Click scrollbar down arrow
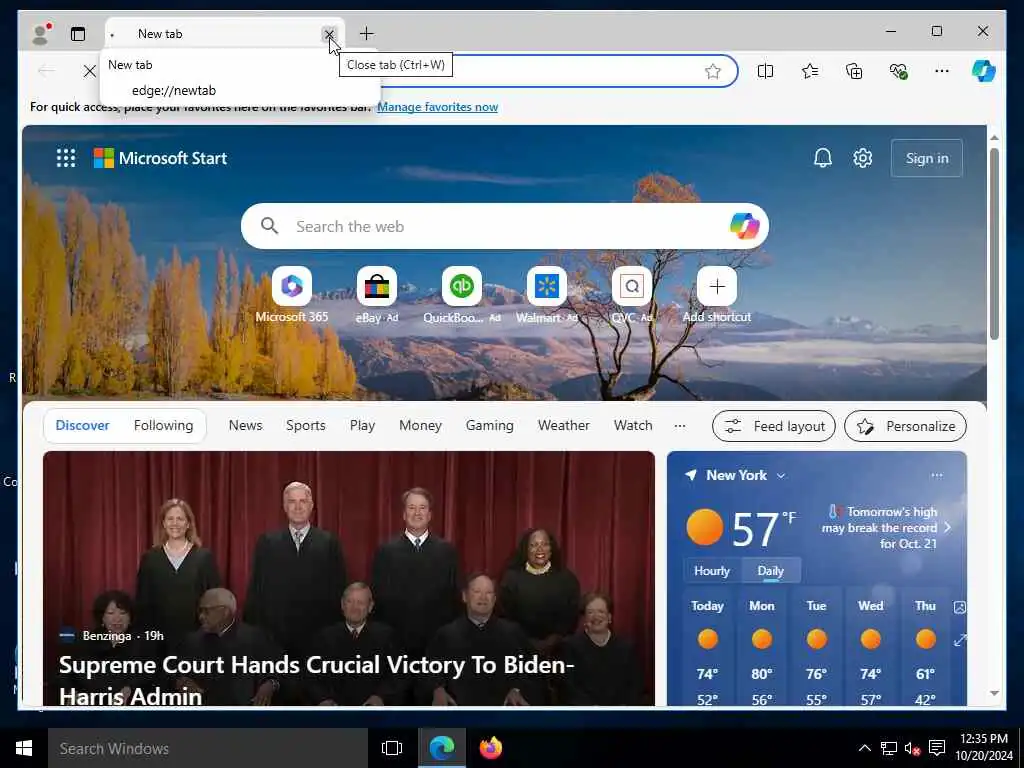 tap(994, 694)
